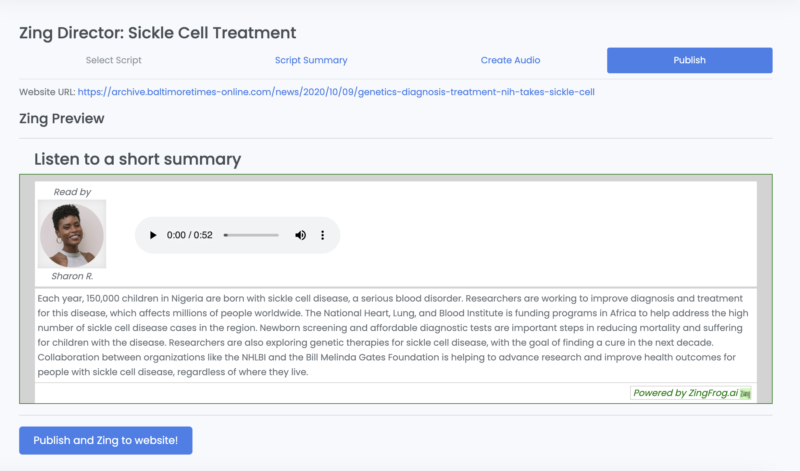The height and width of the screenshot is (471, 800).
Task: Click 'Listen to a short summary' heading
Action: point(138,159)
